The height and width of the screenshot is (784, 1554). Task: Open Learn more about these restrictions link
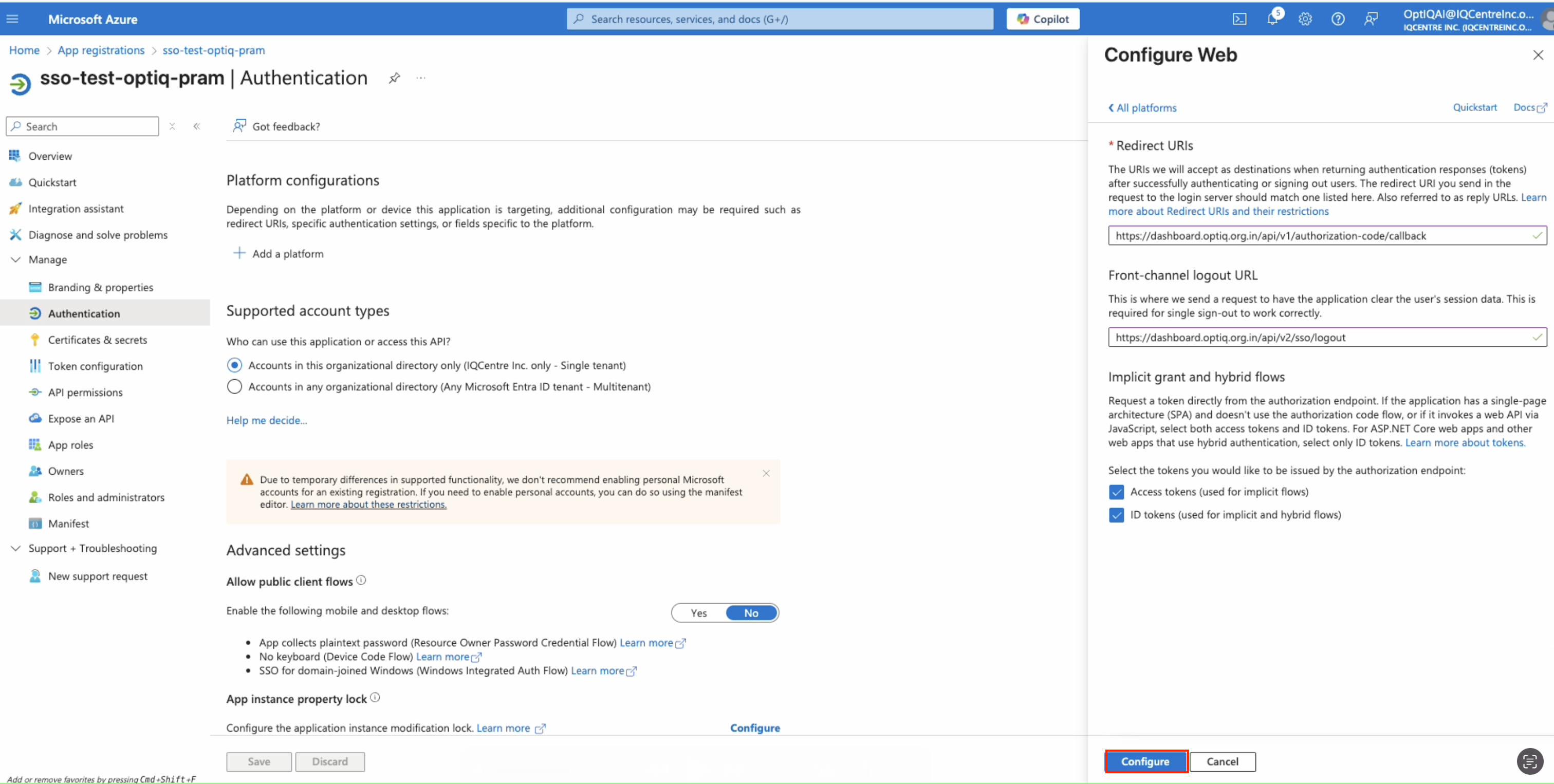point(368,504)
